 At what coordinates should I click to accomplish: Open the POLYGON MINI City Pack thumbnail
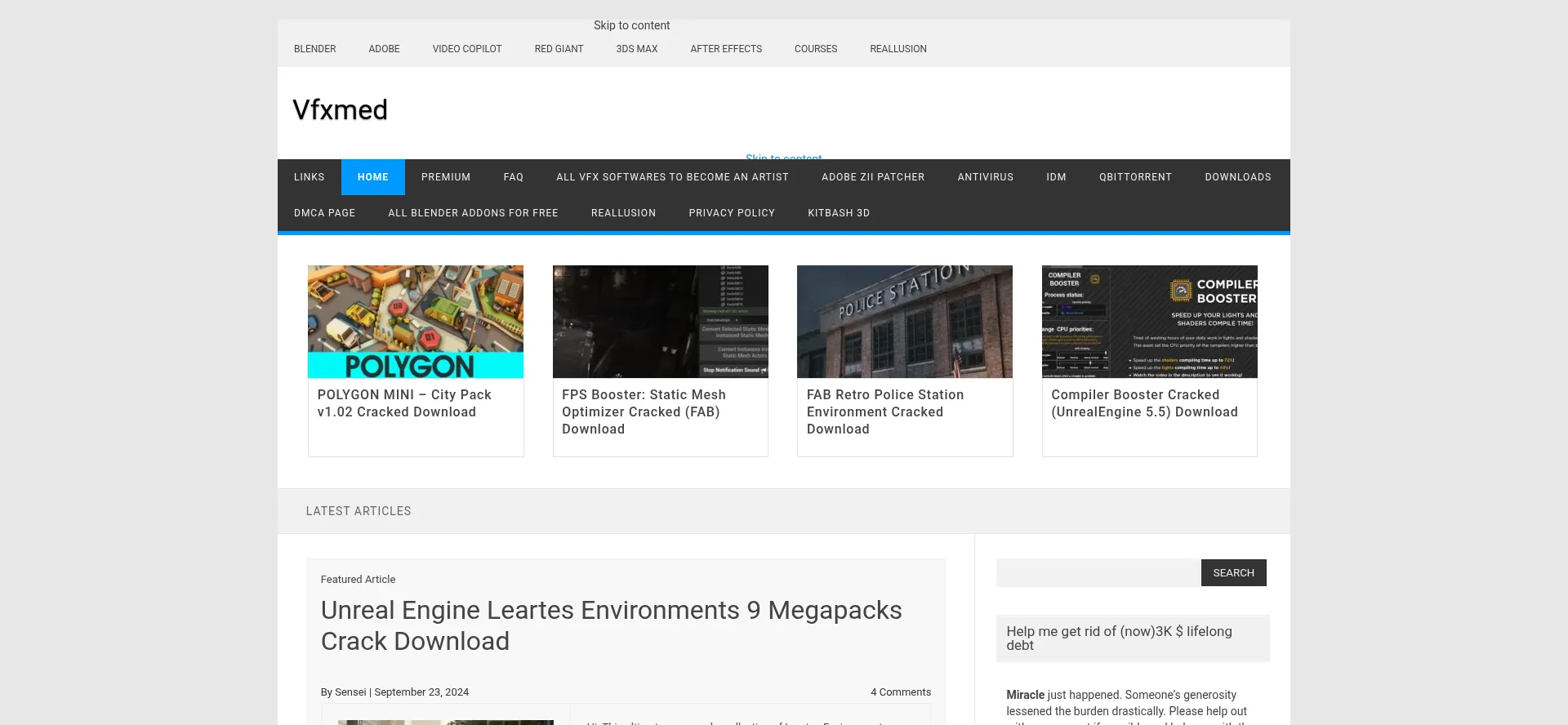tap(415, 321)
